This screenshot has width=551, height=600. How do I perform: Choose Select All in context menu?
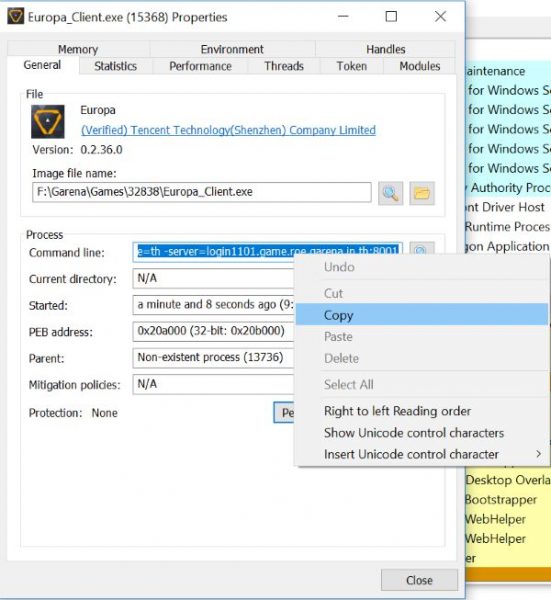pyautogui.click(x=422, y=385)
